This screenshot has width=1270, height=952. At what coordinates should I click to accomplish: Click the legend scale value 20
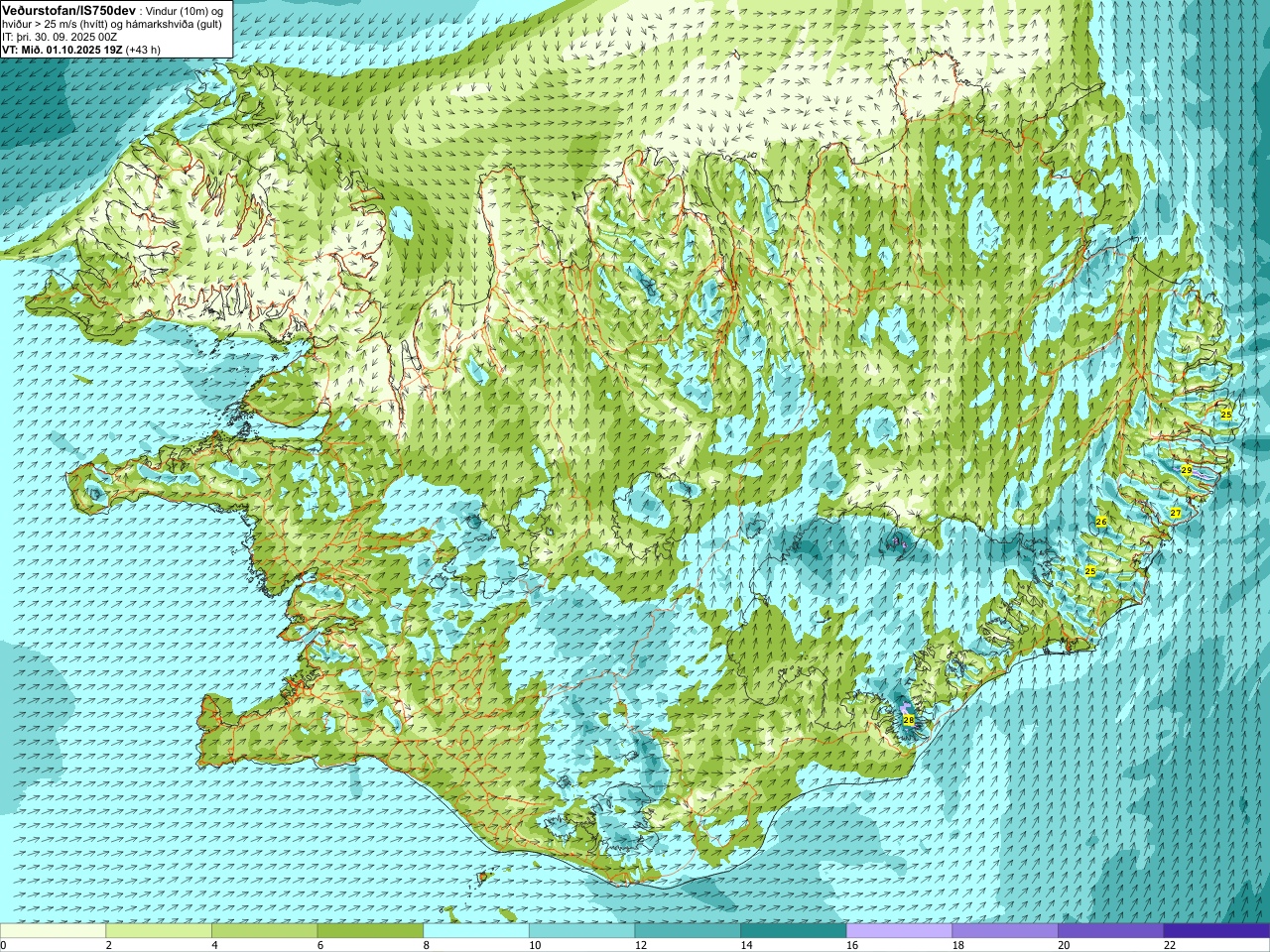click(x=1065, y=945)
